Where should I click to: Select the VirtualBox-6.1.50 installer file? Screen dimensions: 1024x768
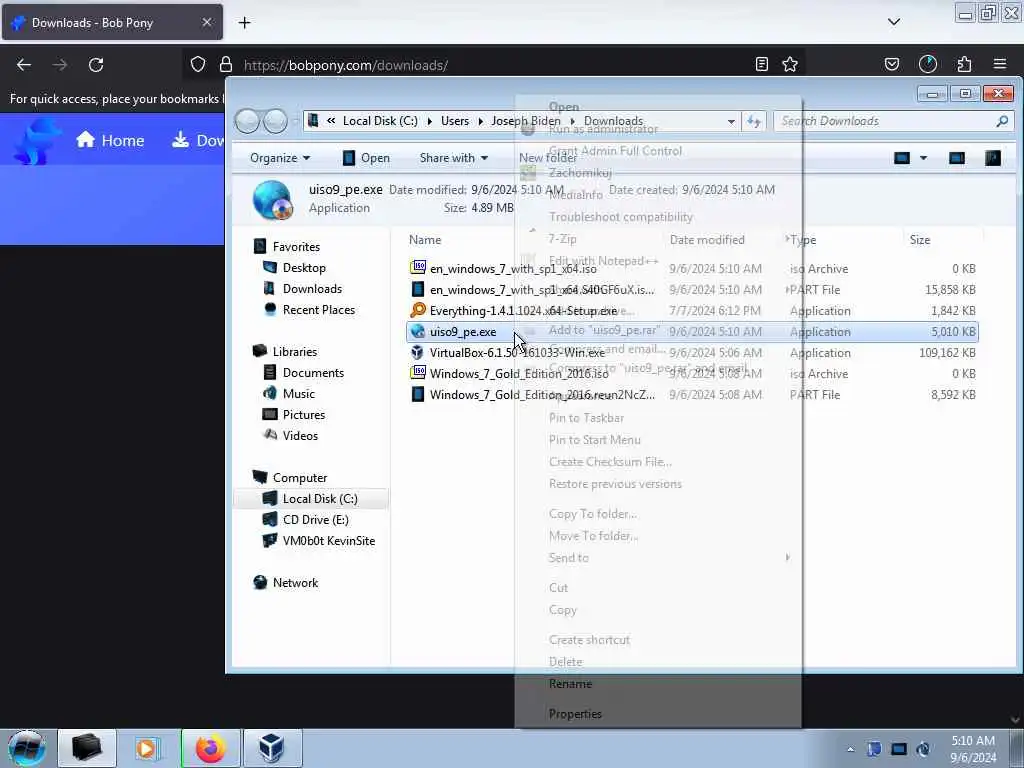(692, 352)
